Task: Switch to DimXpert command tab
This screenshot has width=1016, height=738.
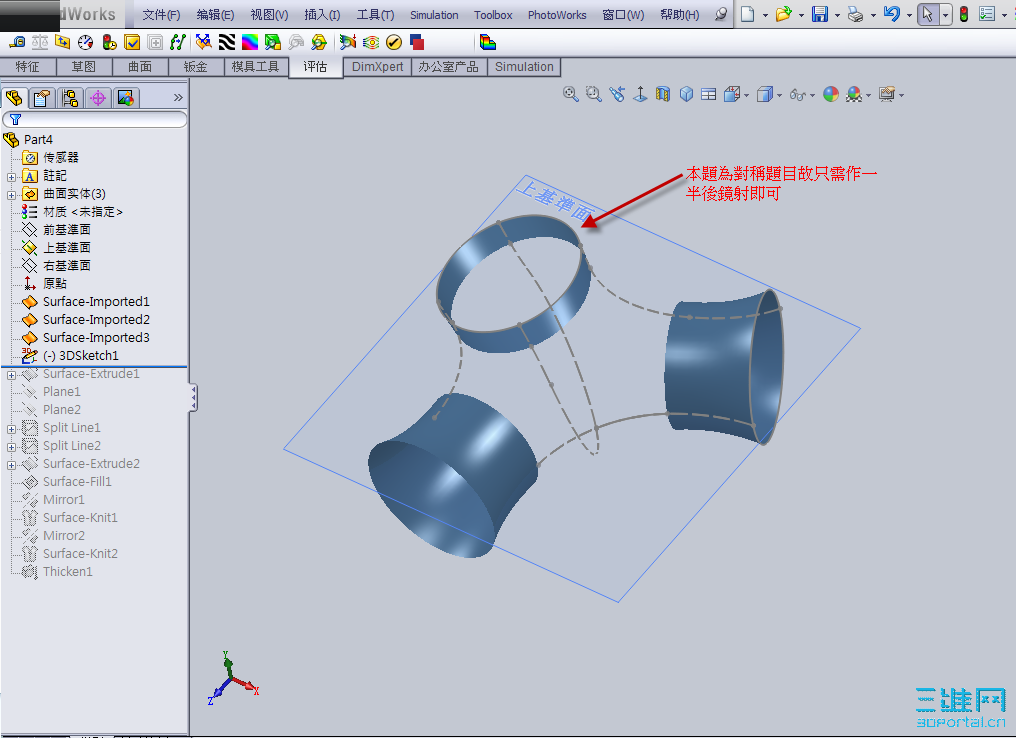Action: (378, 67)
